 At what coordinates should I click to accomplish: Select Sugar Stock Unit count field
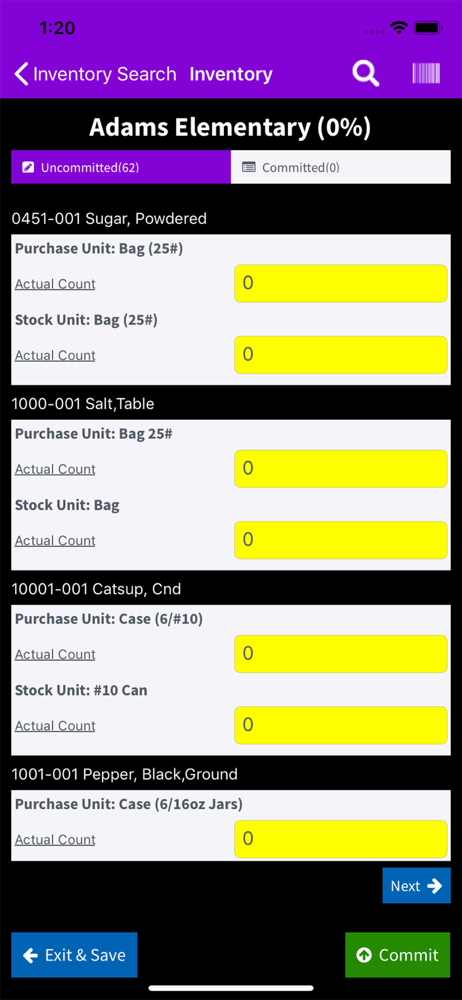(341, 355)
